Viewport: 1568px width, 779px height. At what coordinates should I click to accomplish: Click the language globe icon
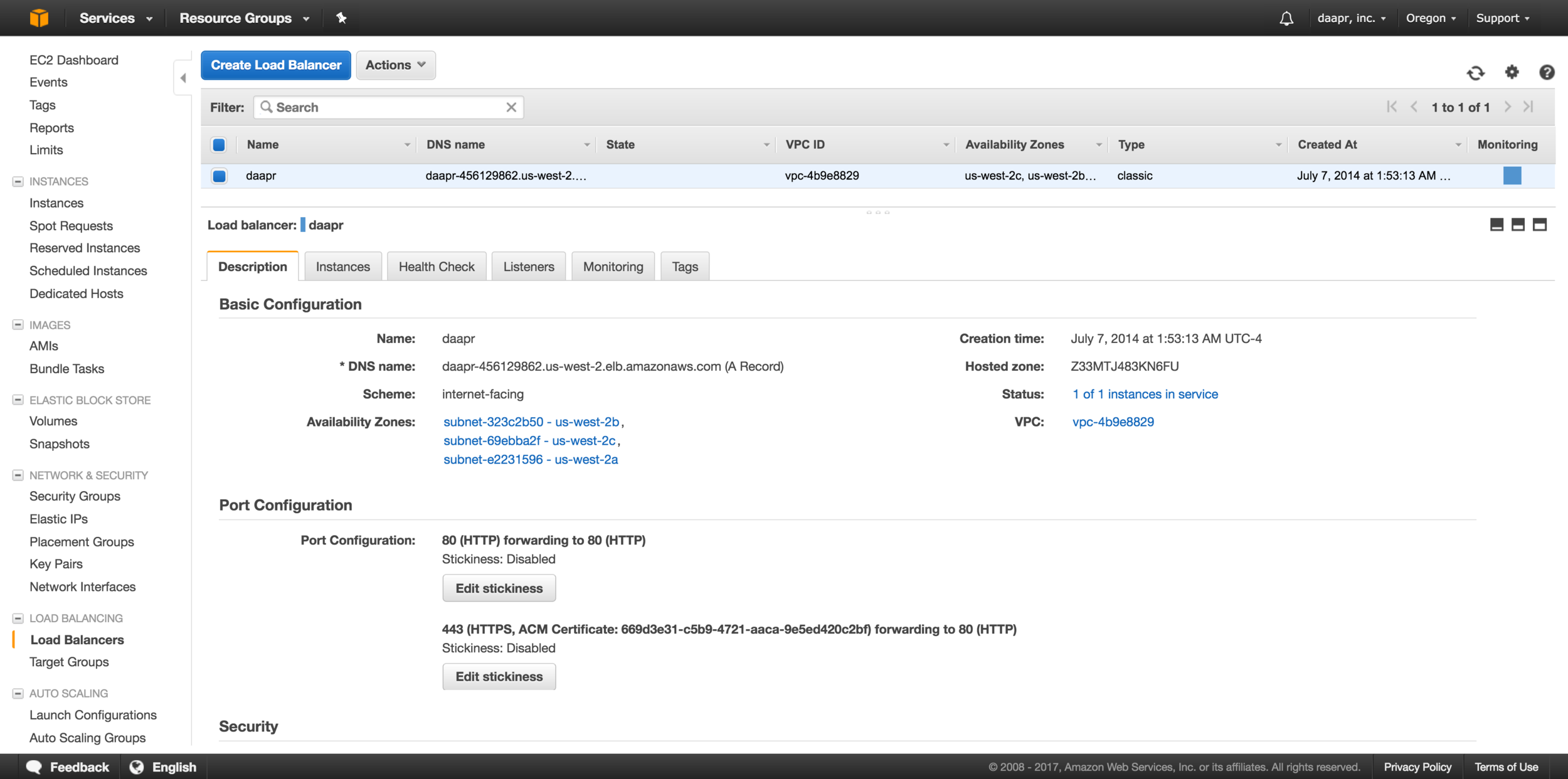[137, 766]
